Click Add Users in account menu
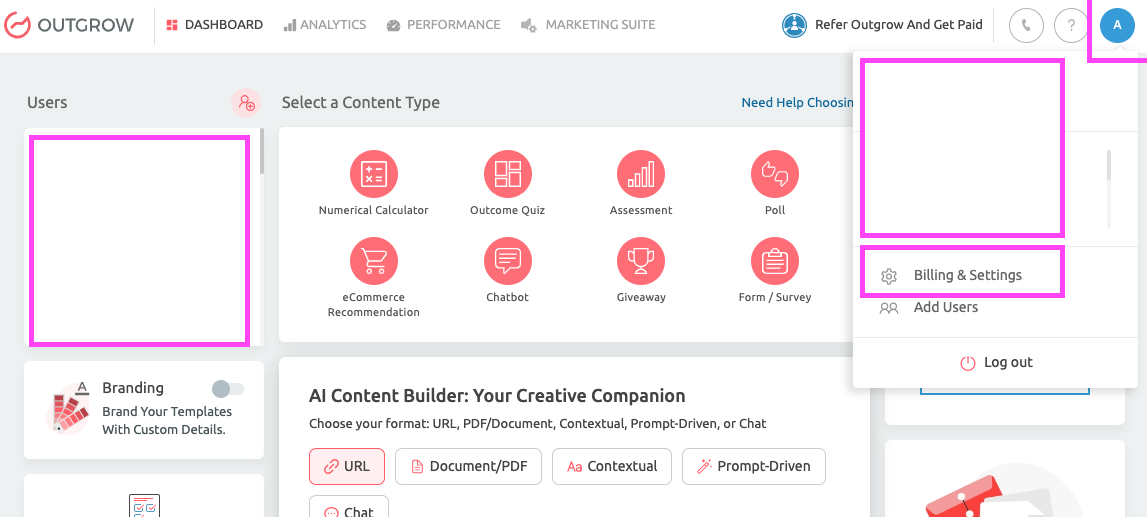Viewport: 1147px width, 517px height. coord(945,307)
